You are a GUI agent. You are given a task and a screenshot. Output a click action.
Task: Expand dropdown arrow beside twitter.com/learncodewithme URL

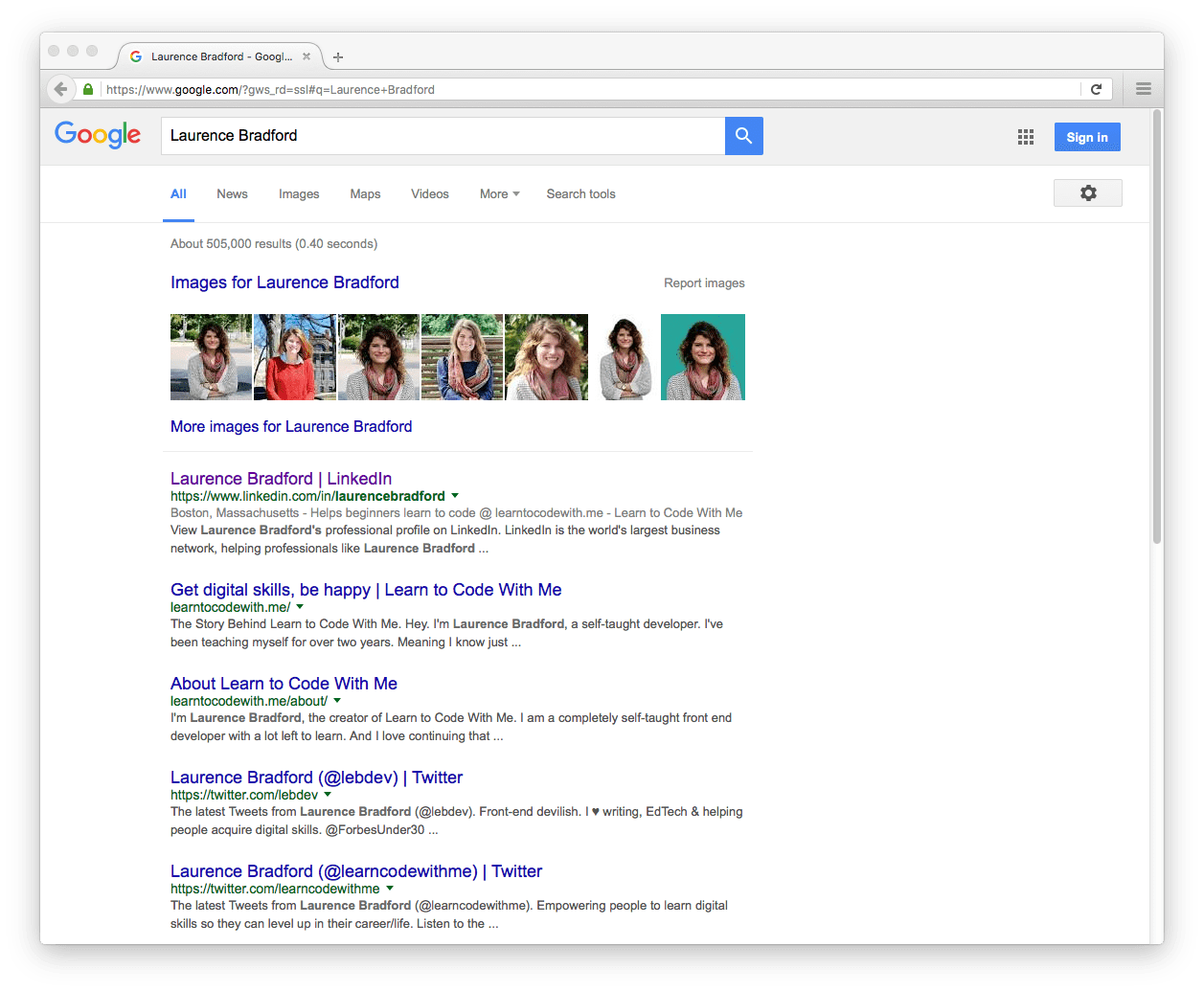click(x=390, y=889)
